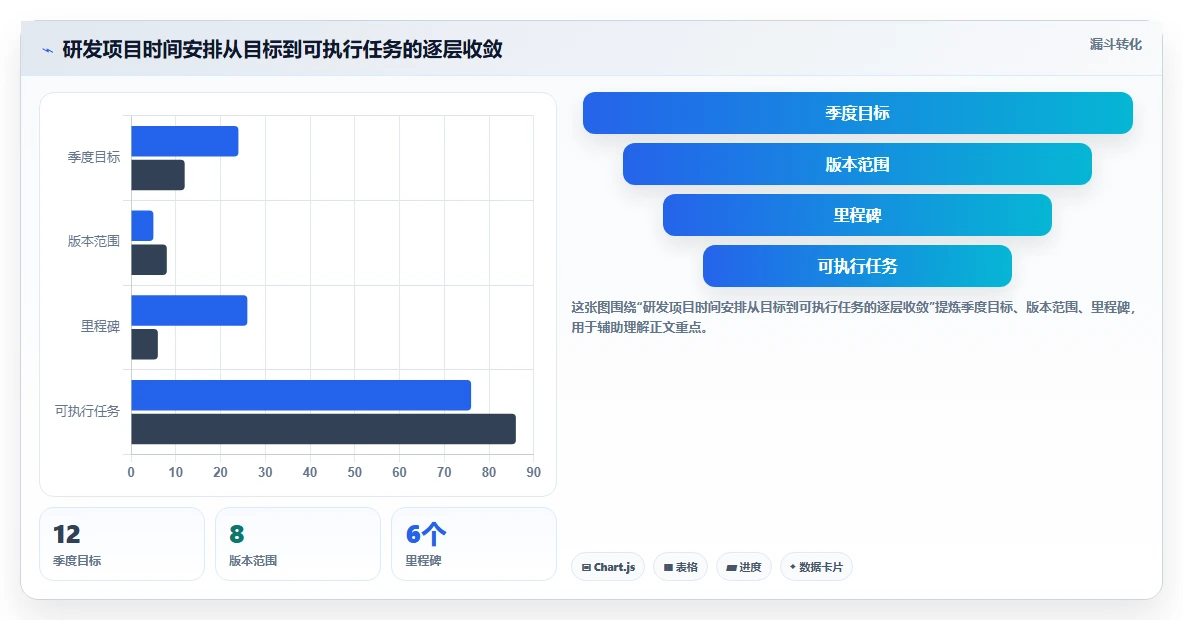Click the blue bar for 版本范围
Image resolution: width=1183 pixels, height=620 pixels.
143,226
